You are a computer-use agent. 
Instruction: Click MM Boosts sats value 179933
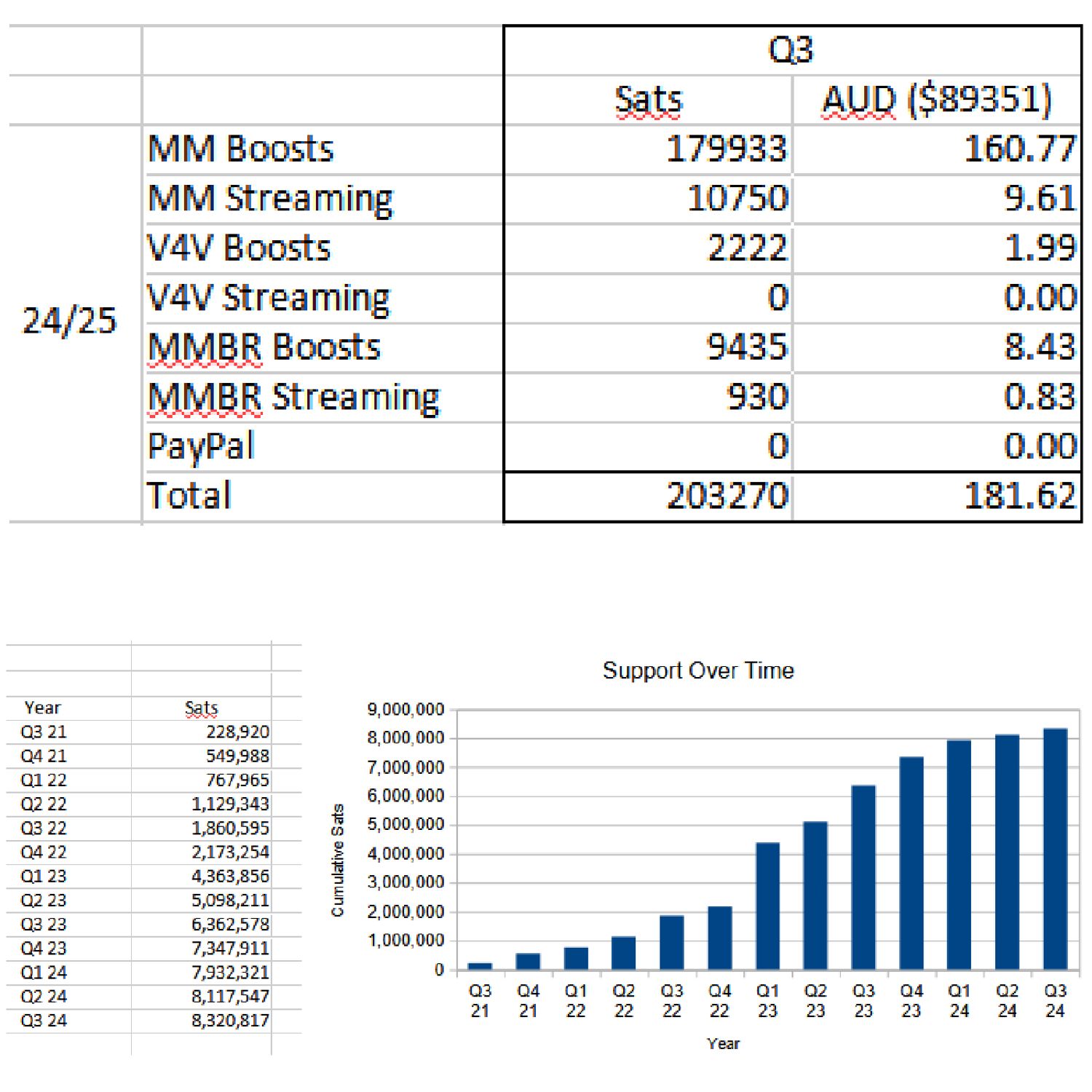click(x=727, y=149)
